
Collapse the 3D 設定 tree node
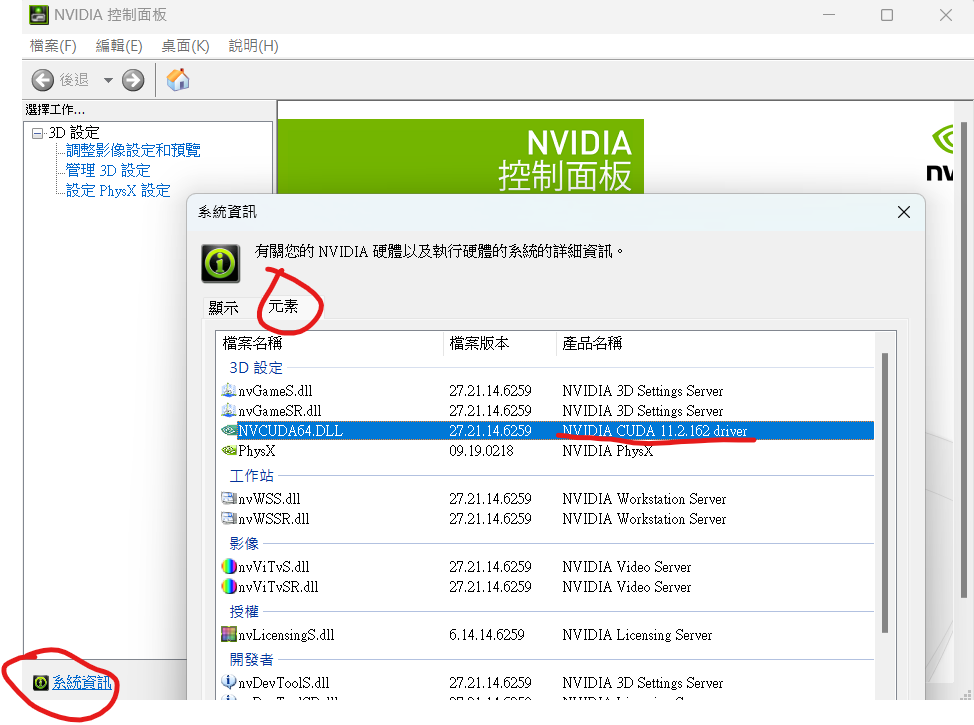(x=37, y=133)
